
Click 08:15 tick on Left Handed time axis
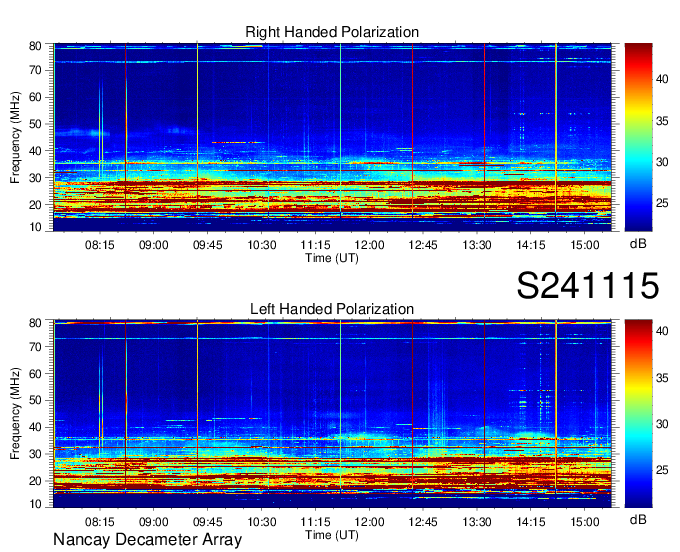pos(100,522)
